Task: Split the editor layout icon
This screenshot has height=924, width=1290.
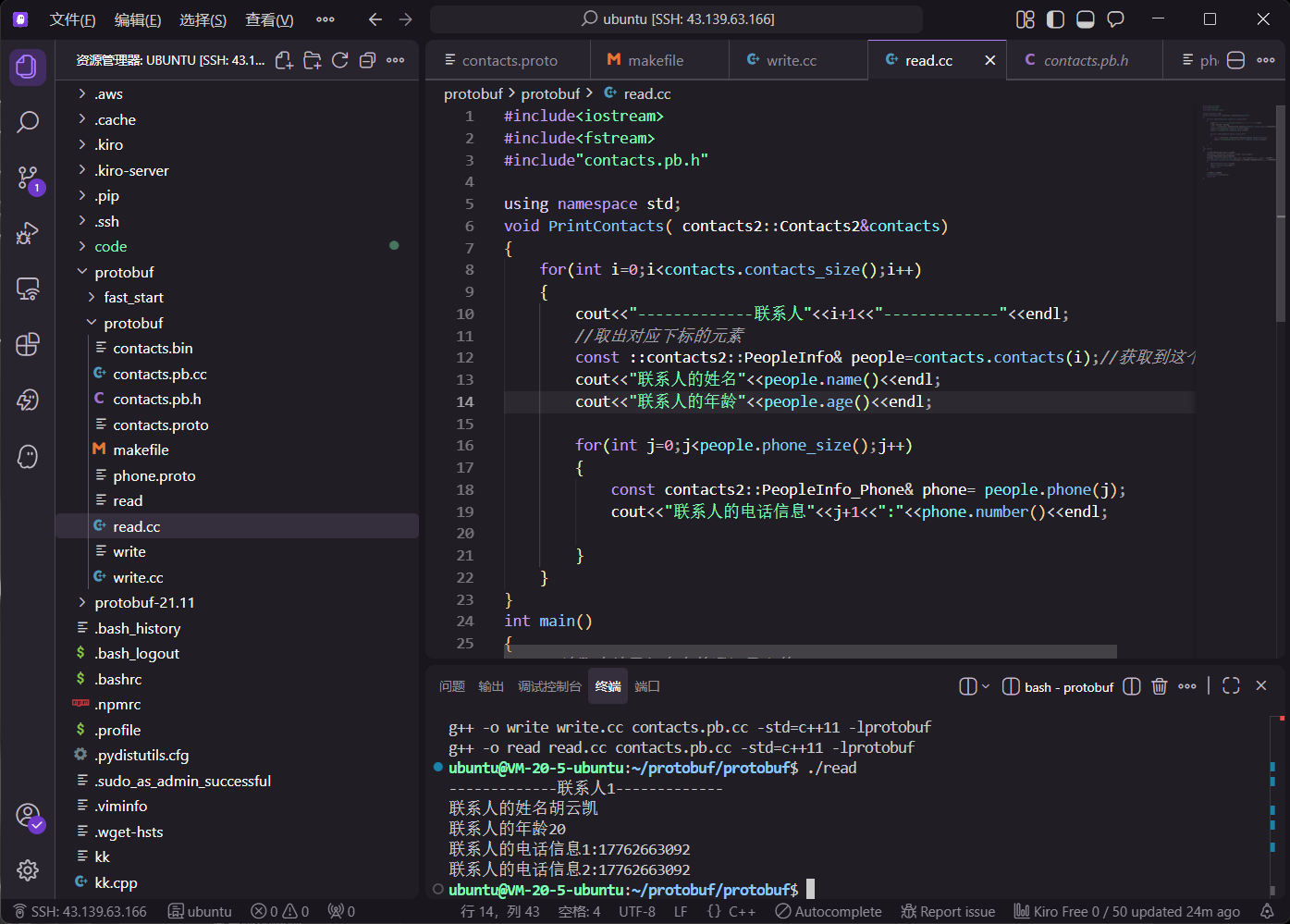Action: tap(1236, 60)
